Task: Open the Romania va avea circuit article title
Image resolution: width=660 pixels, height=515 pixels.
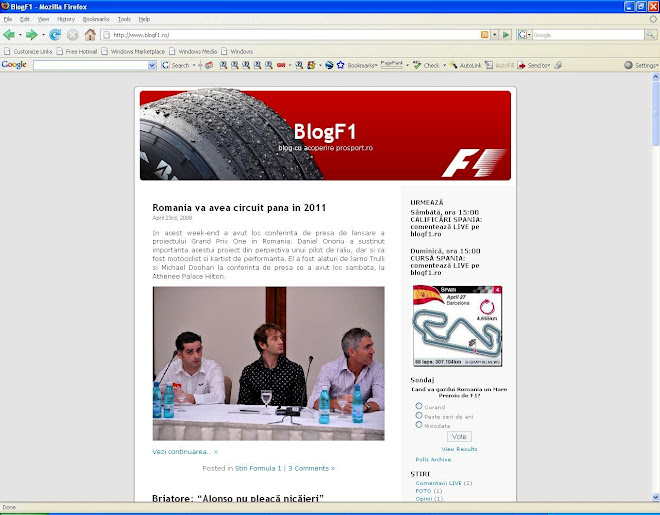Action: 239,207
